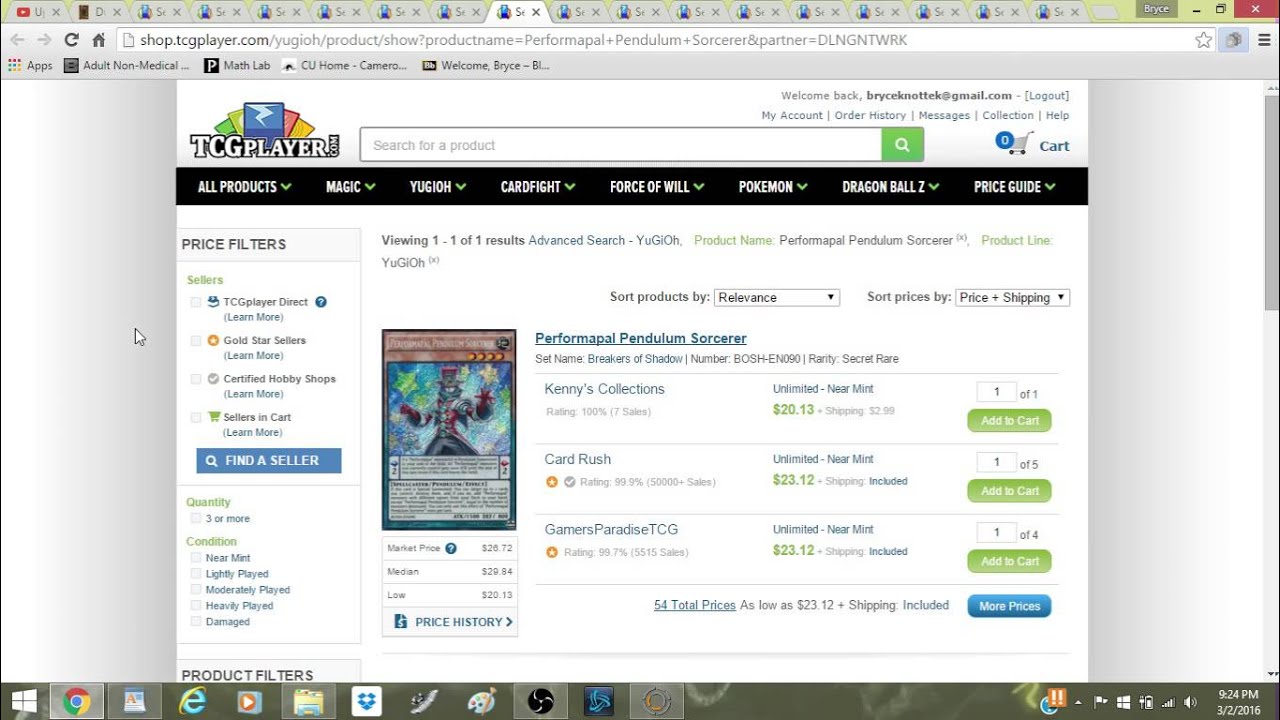Open Dropbox from the taskbar

click(366, 701)
